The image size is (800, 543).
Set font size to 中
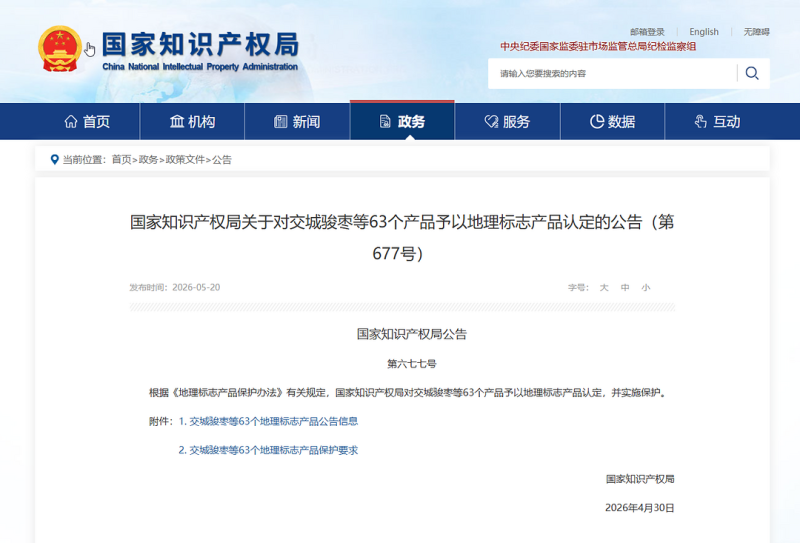point(625,288)
